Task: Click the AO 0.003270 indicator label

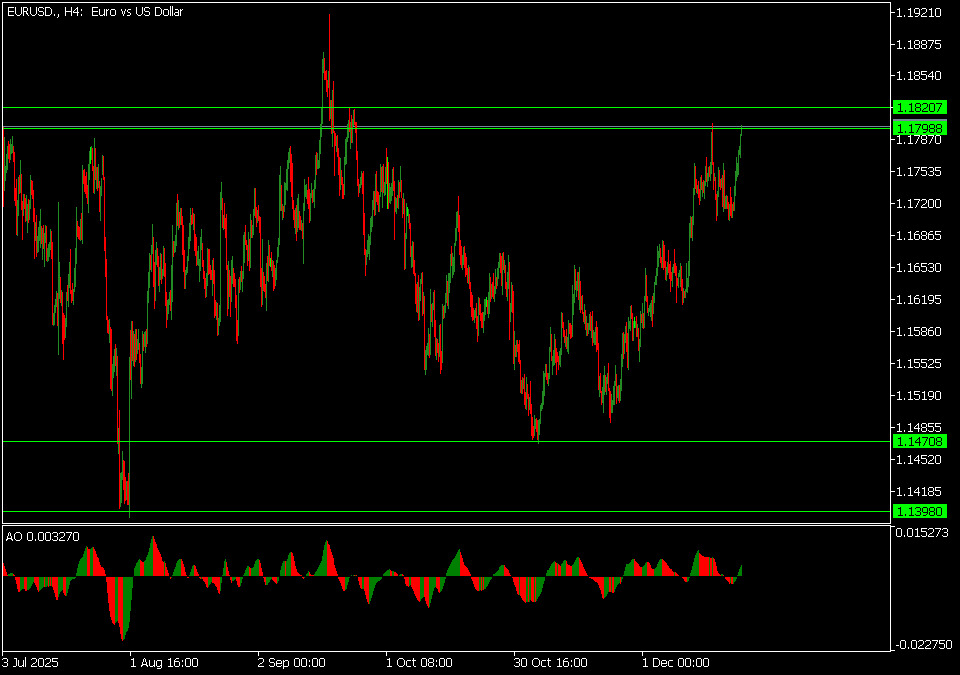Action: [42, 537]
